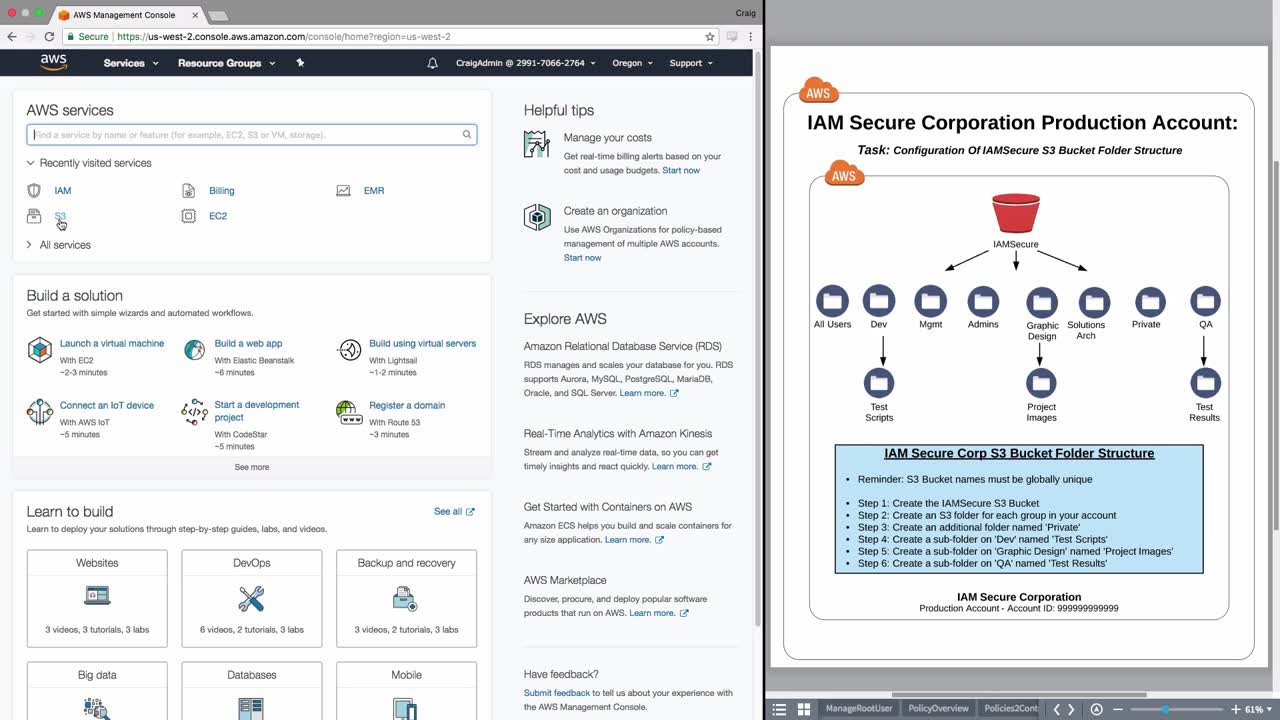Screen dimensions: 1280x720
Task: Go to previous diagram page arrow
Action: pos(1057,709)
